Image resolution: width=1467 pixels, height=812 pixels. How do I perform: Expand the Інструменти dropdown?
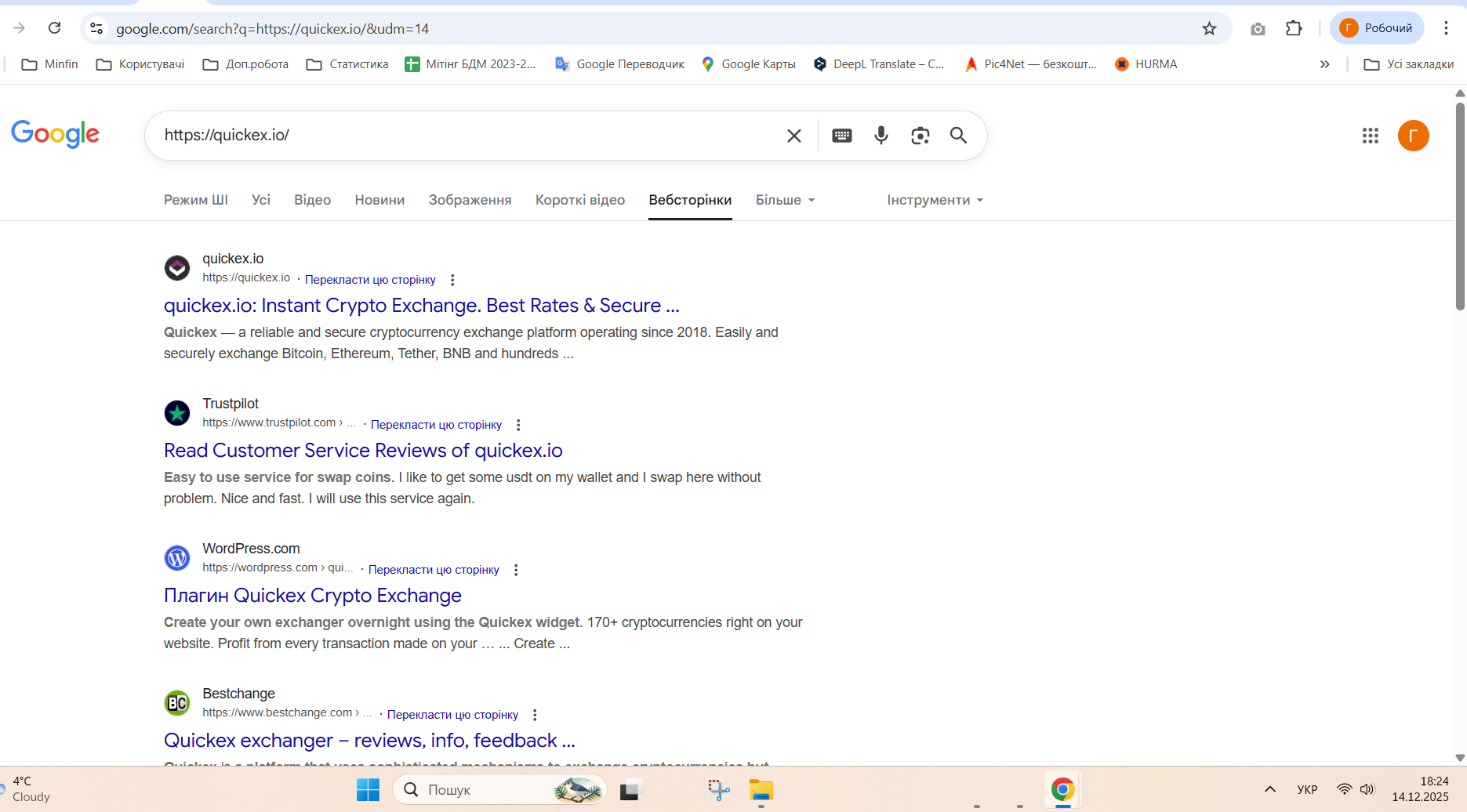[x=935, y=200]
